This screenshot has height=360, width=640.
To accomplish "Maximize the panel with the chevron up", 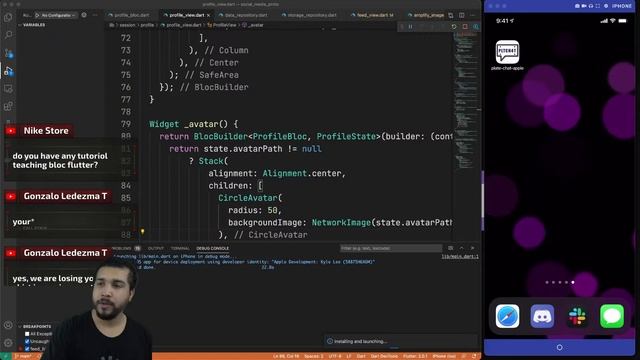I will coord(462,248).
